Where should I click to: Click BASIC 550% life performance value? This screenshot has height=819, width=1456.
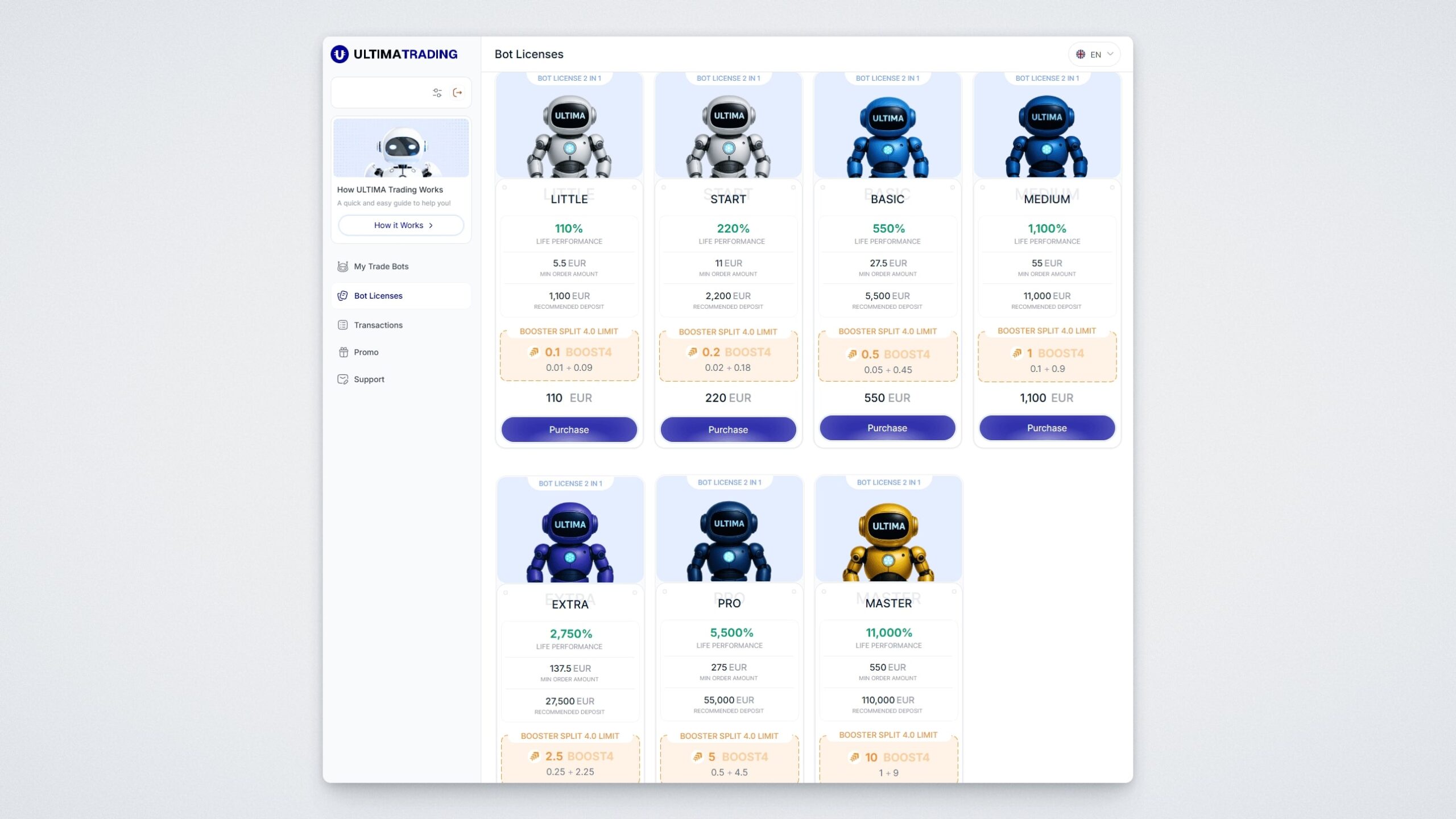click(x=888, y=229)
